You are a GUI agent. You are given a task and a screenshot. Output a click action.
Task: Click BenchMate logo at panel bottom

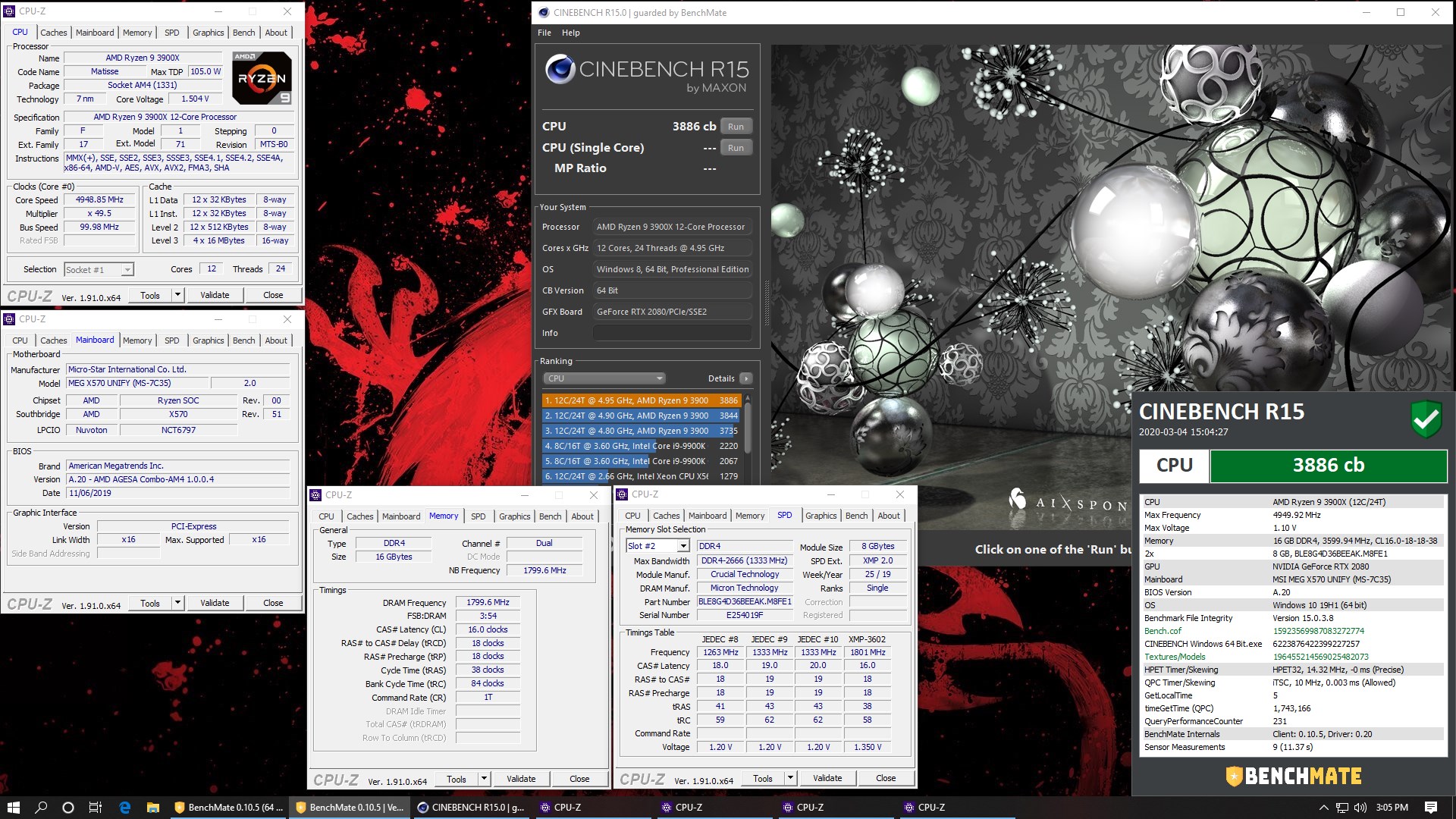[x=1293, y=776]
